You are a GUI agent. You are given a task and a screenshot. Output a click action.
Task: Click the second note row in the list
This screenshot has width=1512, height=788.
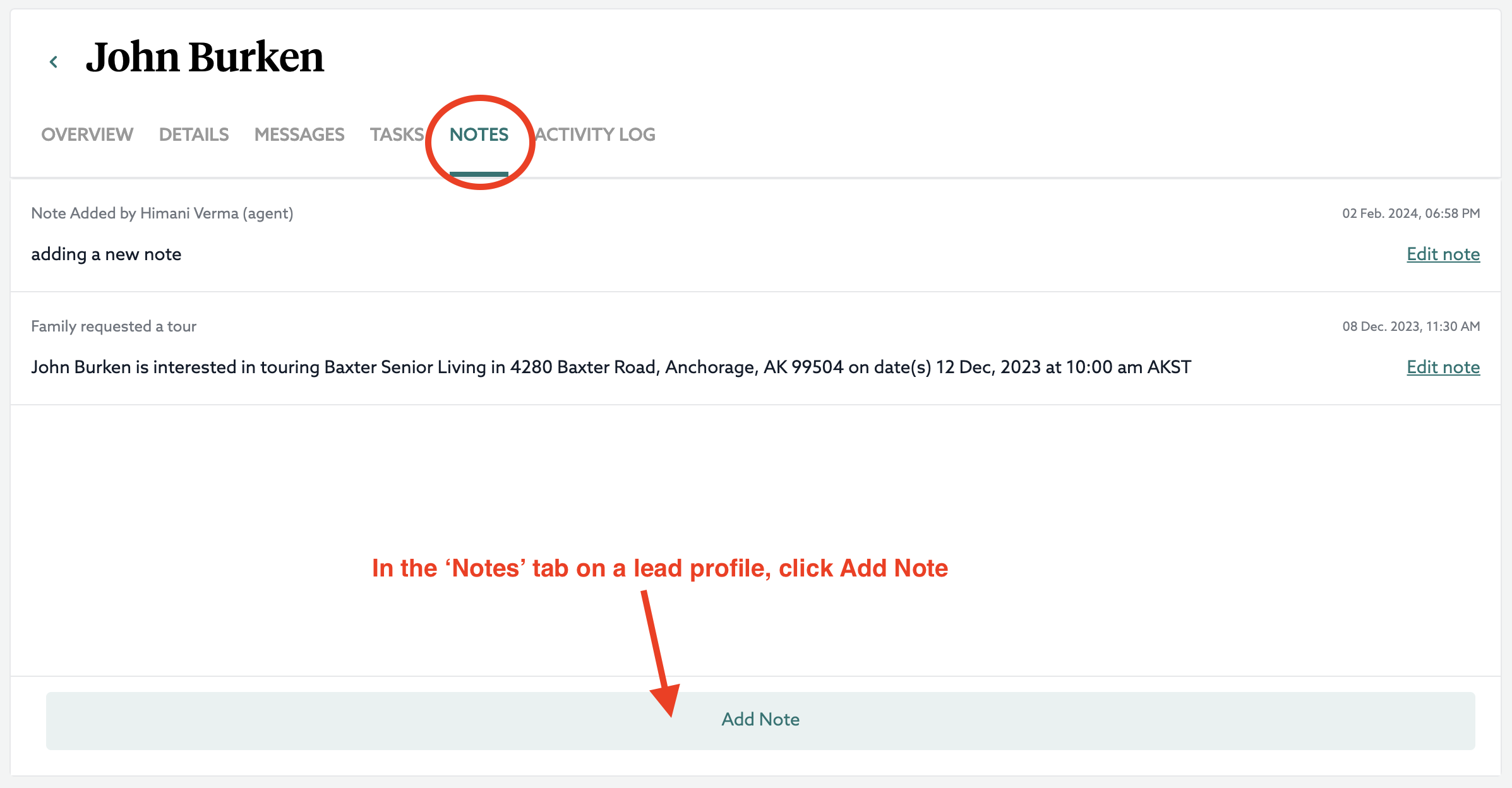click(x=695, y=346)
